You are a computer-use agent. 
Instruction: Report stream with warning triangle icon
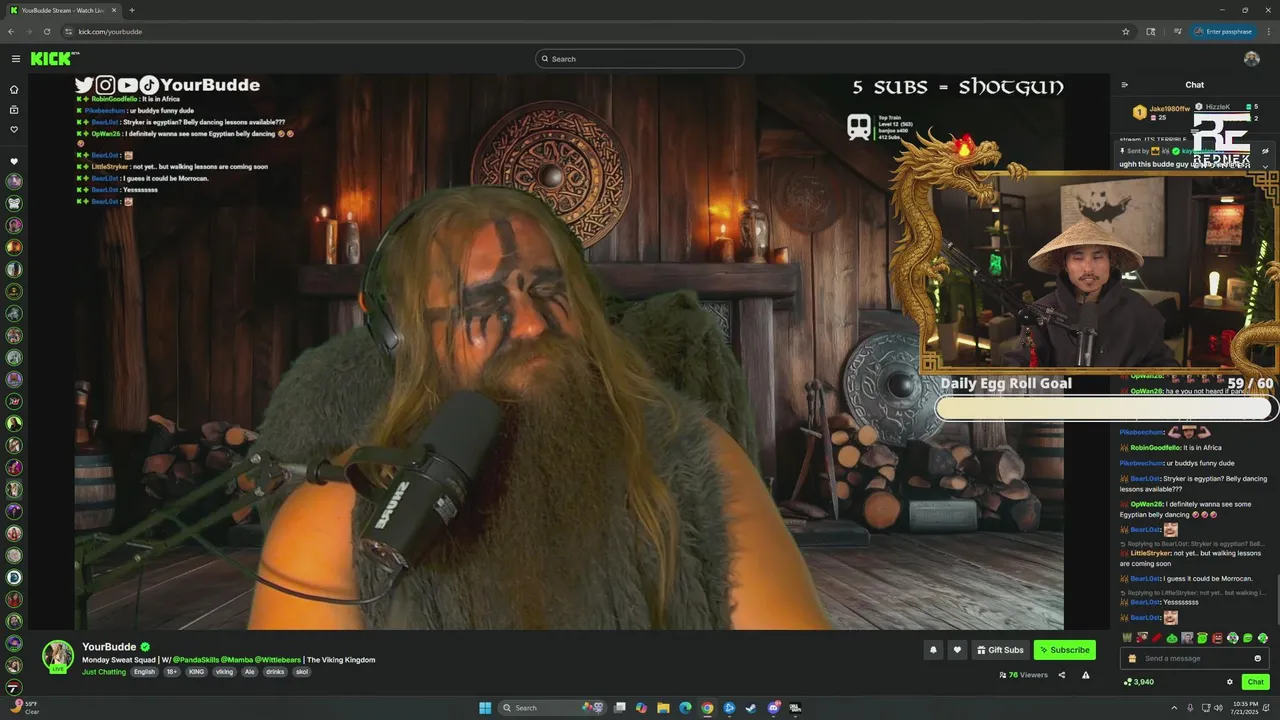point(1086,675)
